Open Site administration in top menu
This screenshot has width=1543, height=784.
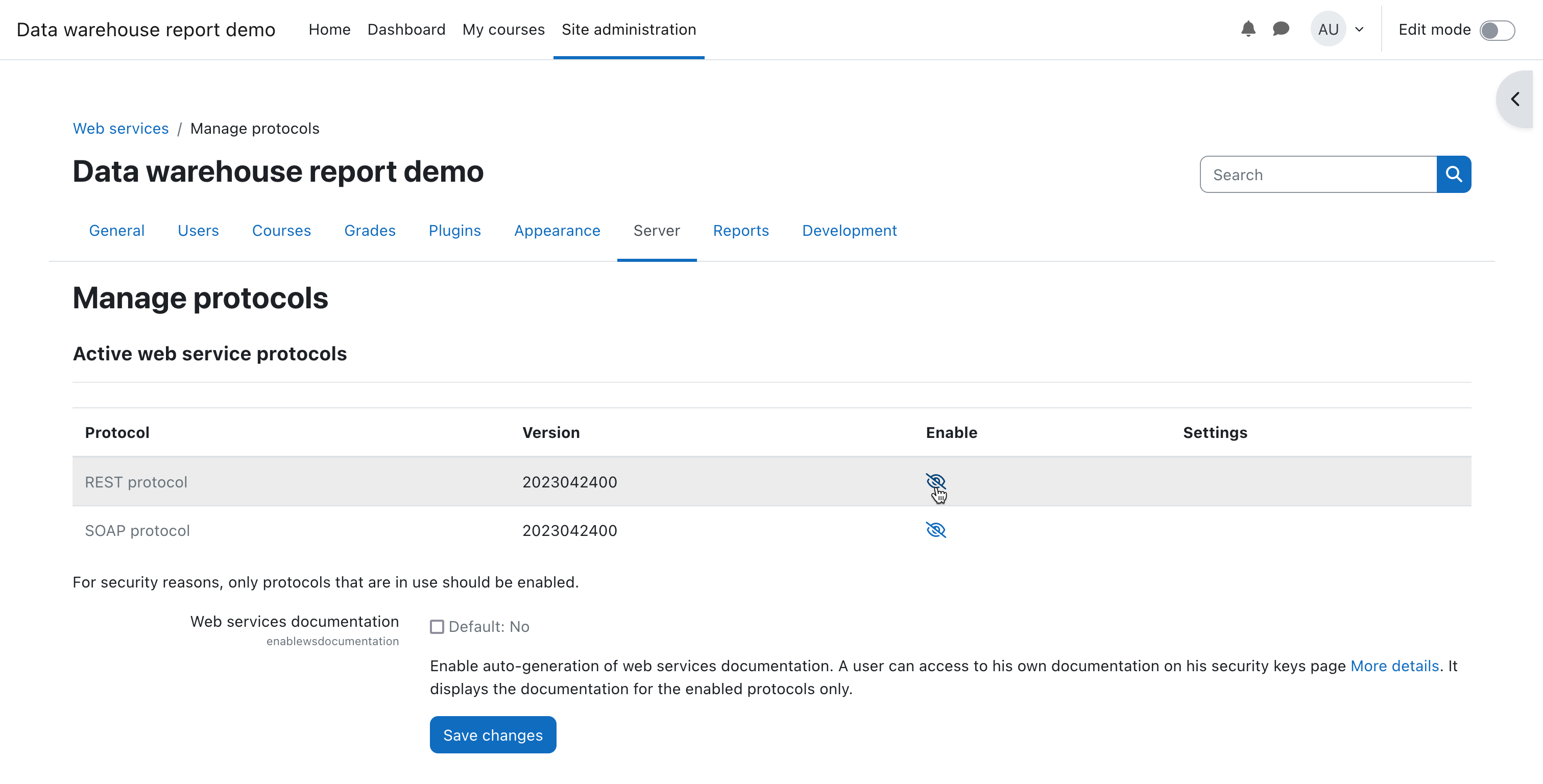point(629,29)
